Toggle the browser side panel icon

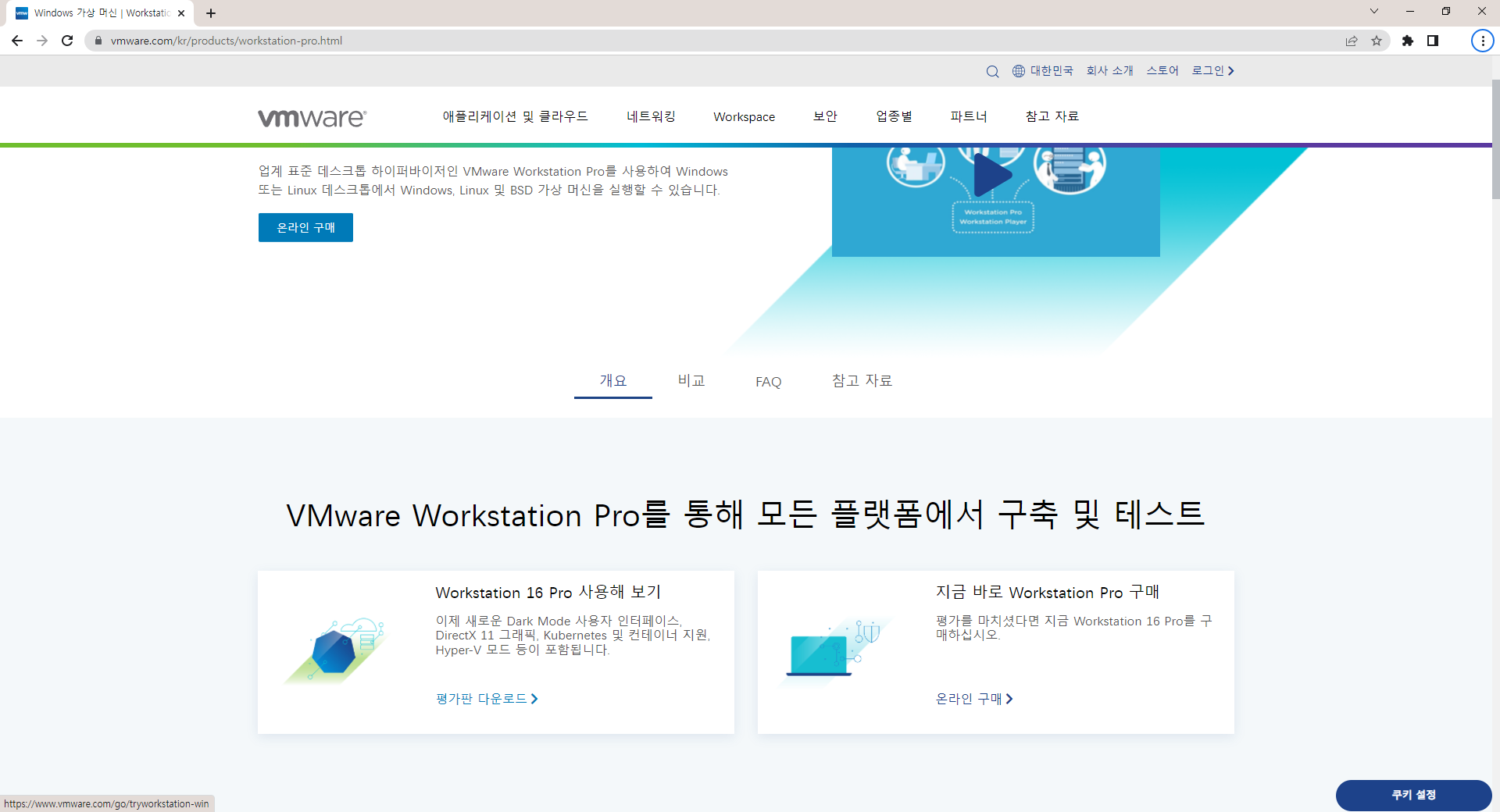pos(1433,41)
